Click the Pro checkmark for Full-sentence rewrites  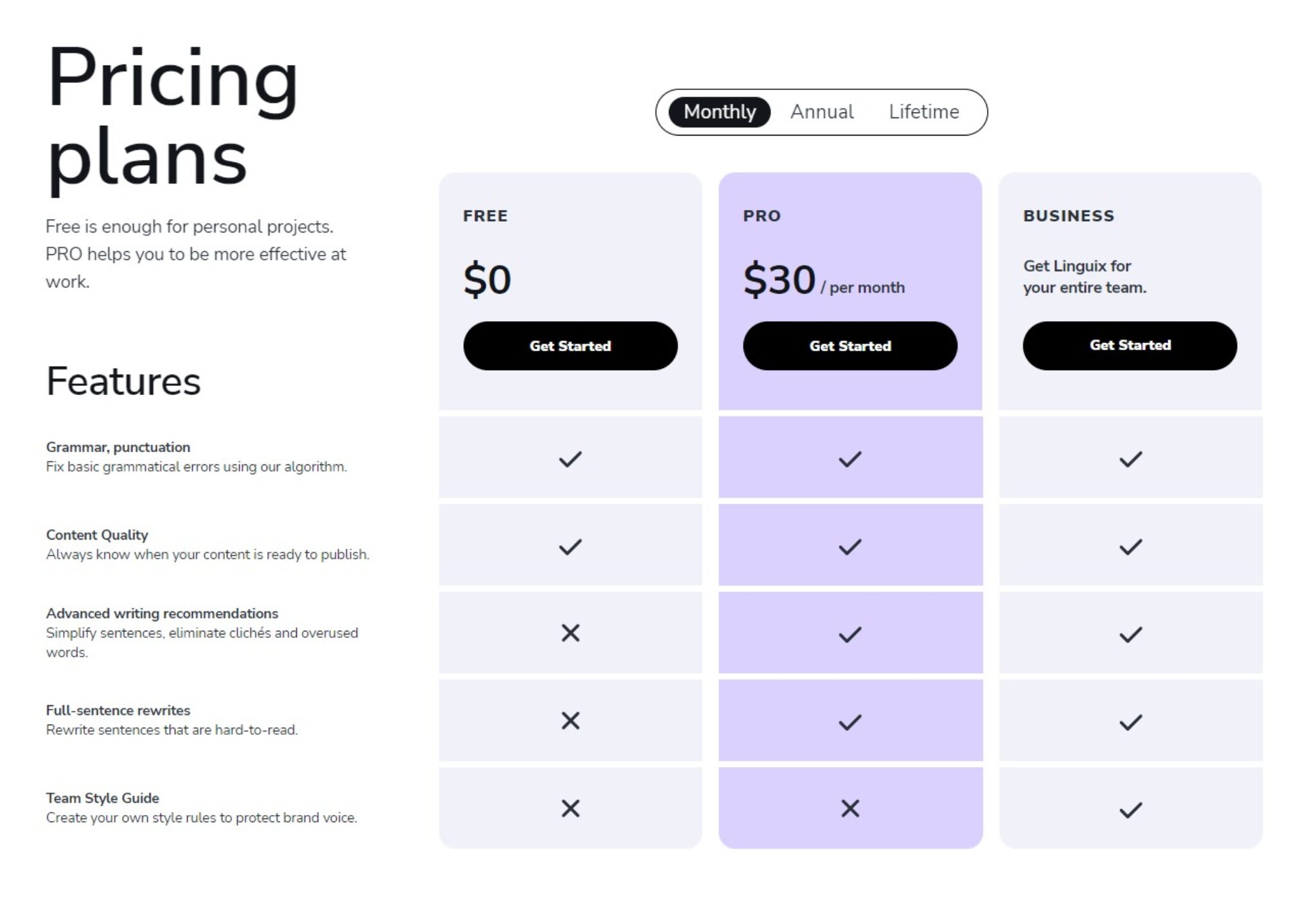click(x=850, y=722)
